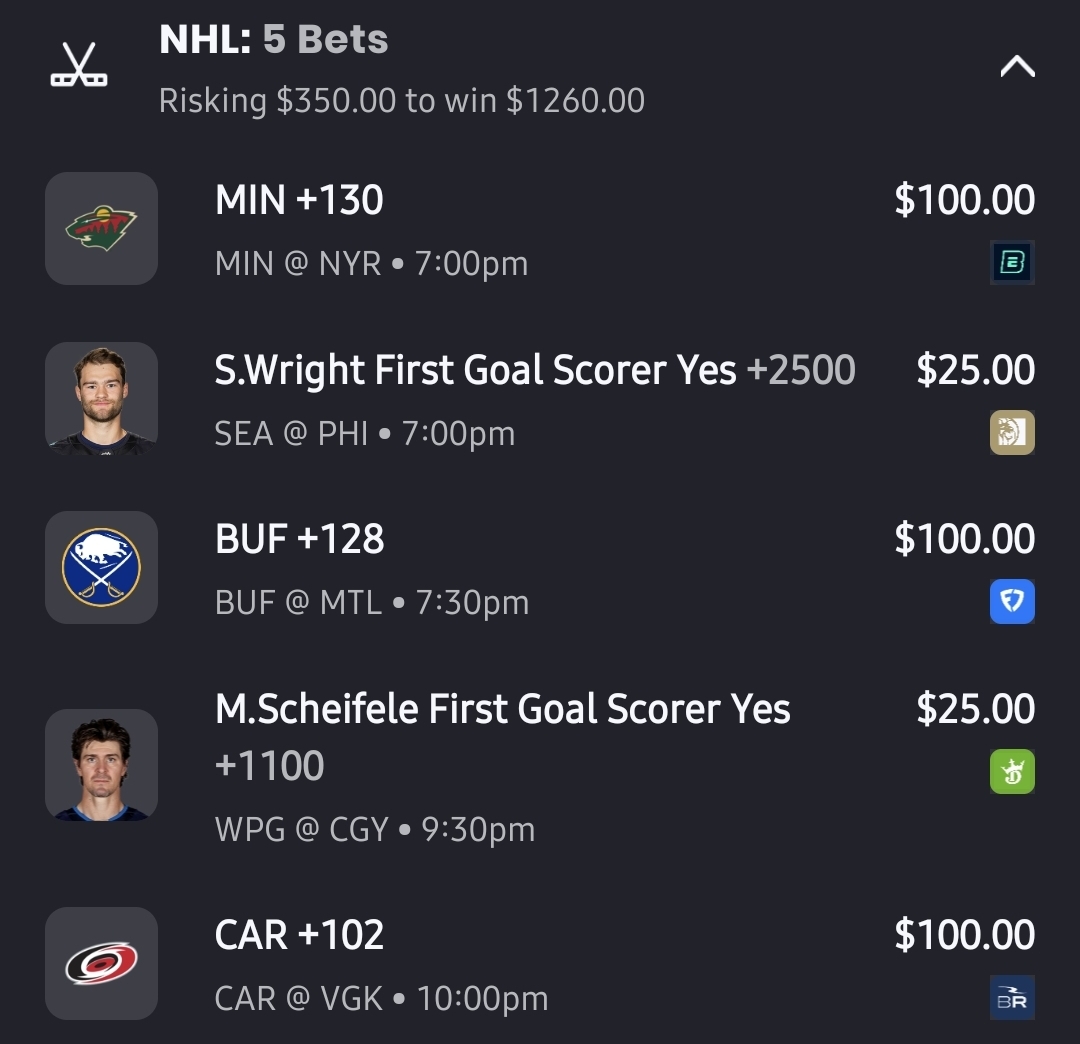
Task: Tap the Buffalo Sabres team logo
Action: pos(101,567)
